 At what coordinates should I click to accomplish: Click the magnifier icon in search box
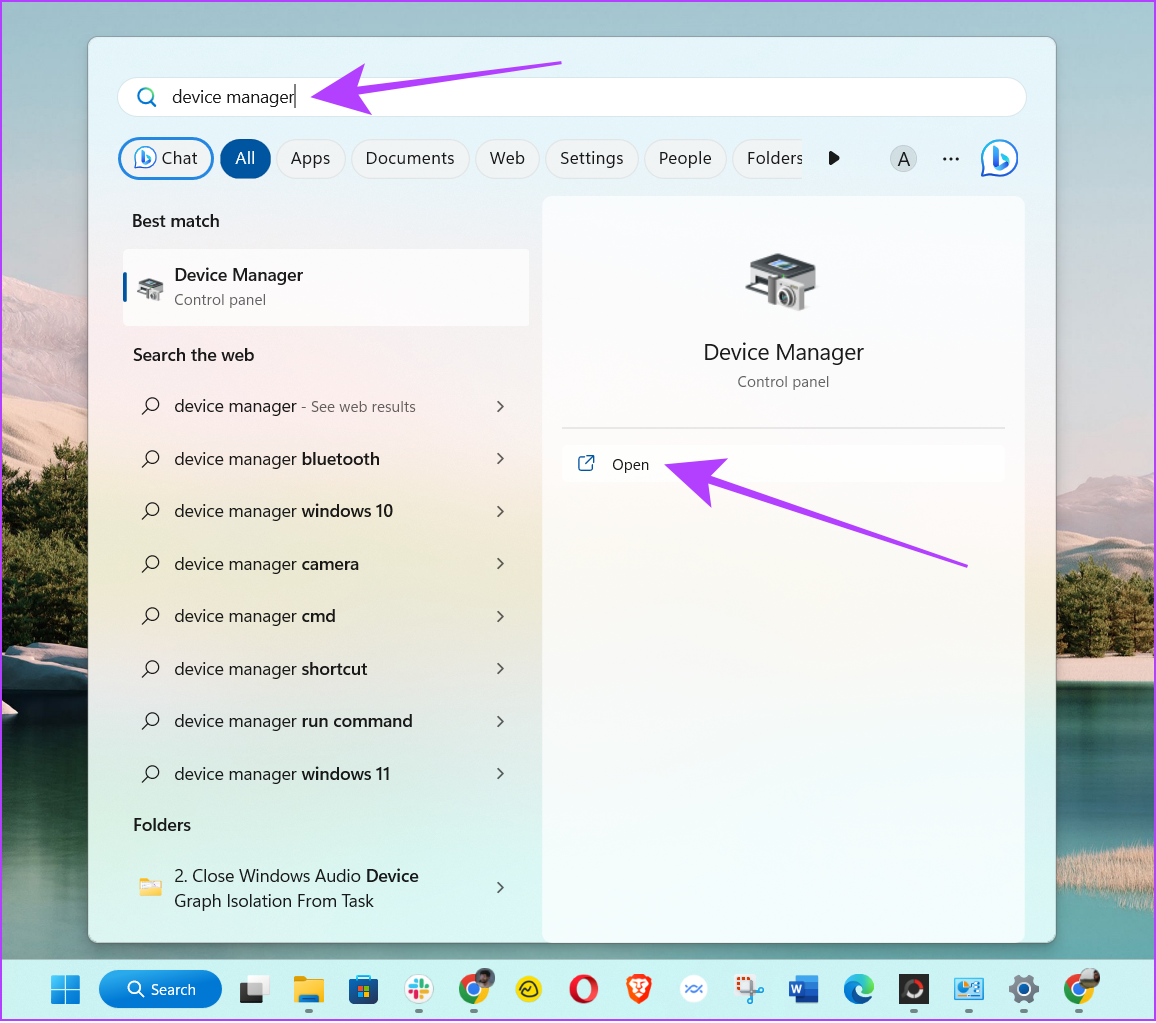(x=147, y=97)
